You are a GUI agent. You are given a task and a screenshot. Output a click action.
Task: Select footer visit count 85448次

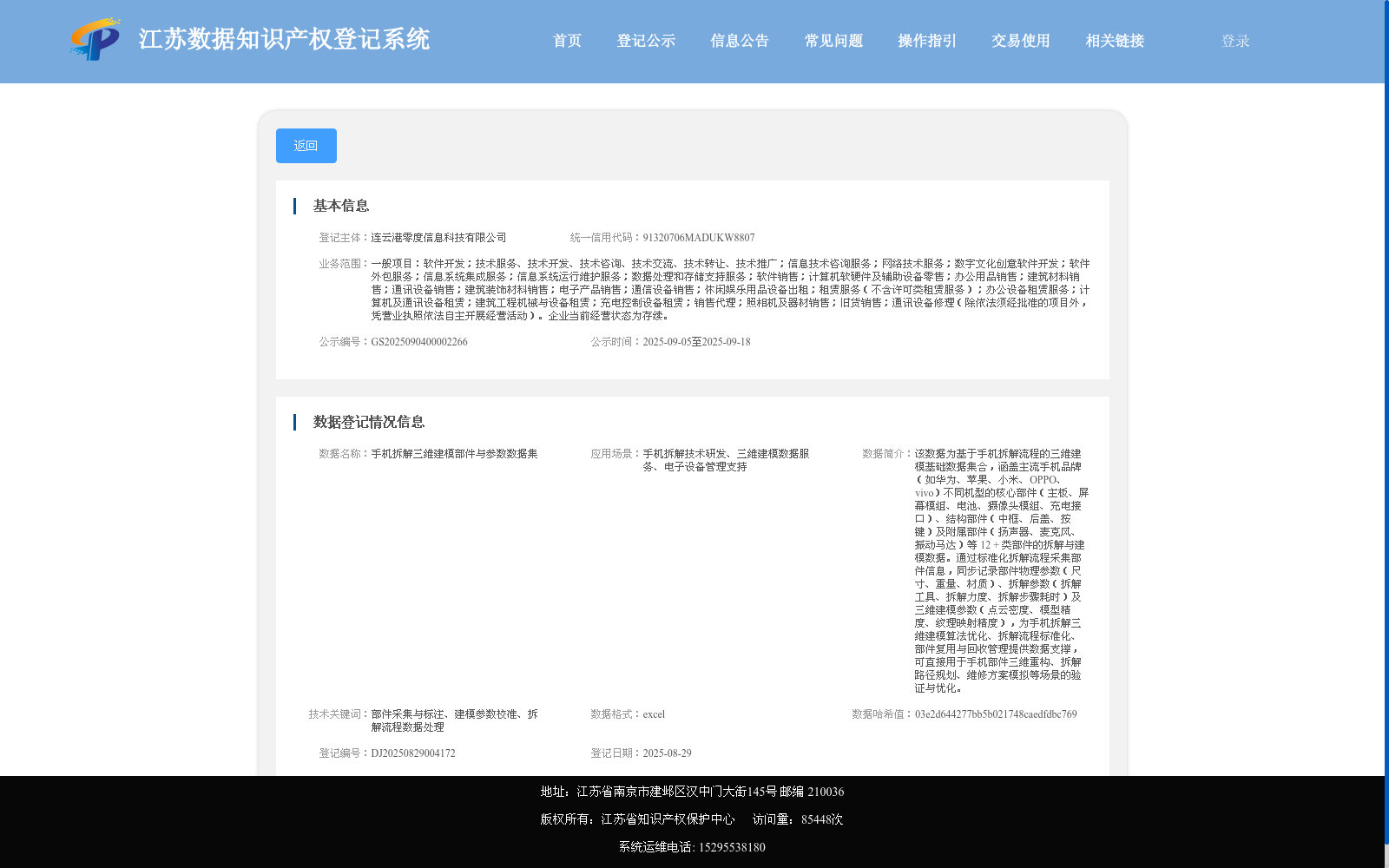point(822,819)
